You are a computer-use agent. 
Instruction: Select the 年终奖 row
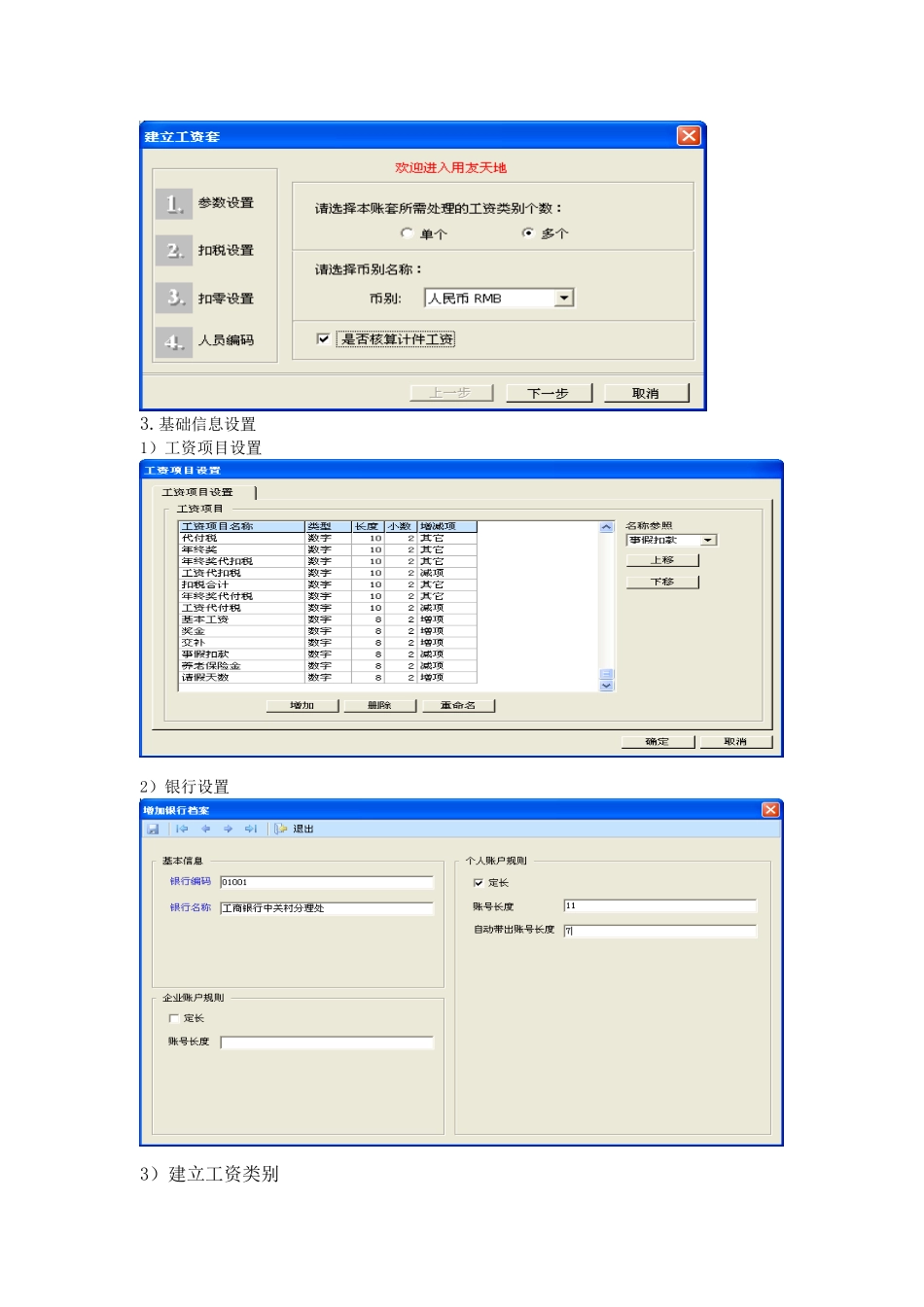click(328, 549)
